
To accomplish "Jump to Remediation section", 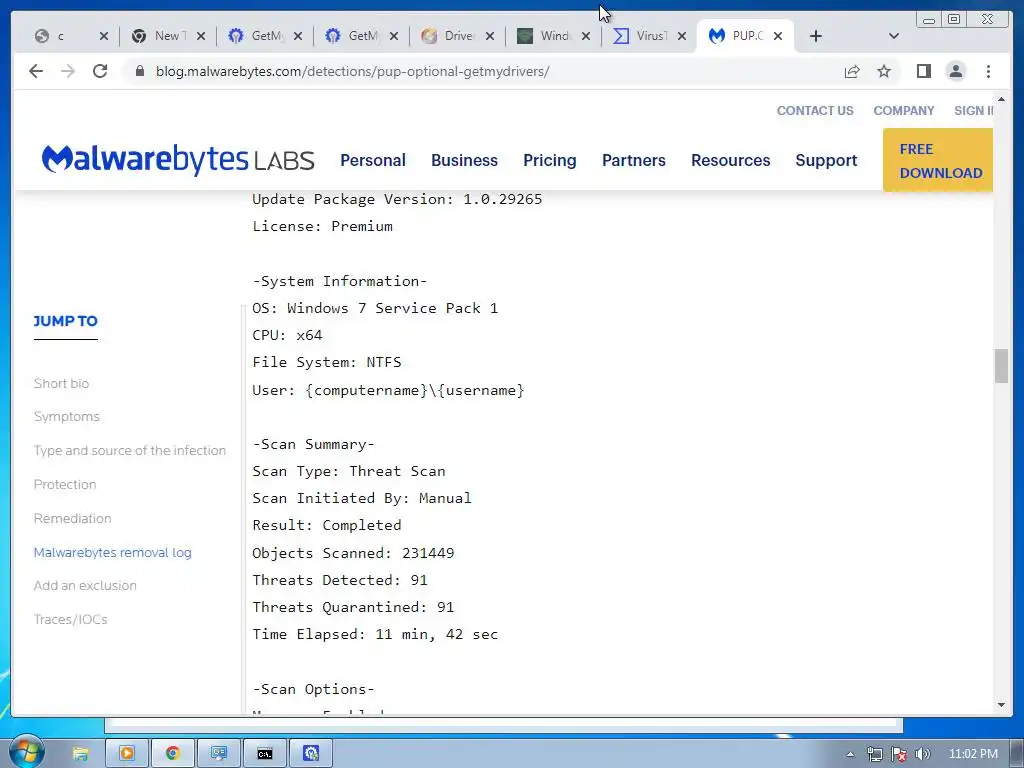I will coord(72,519).
